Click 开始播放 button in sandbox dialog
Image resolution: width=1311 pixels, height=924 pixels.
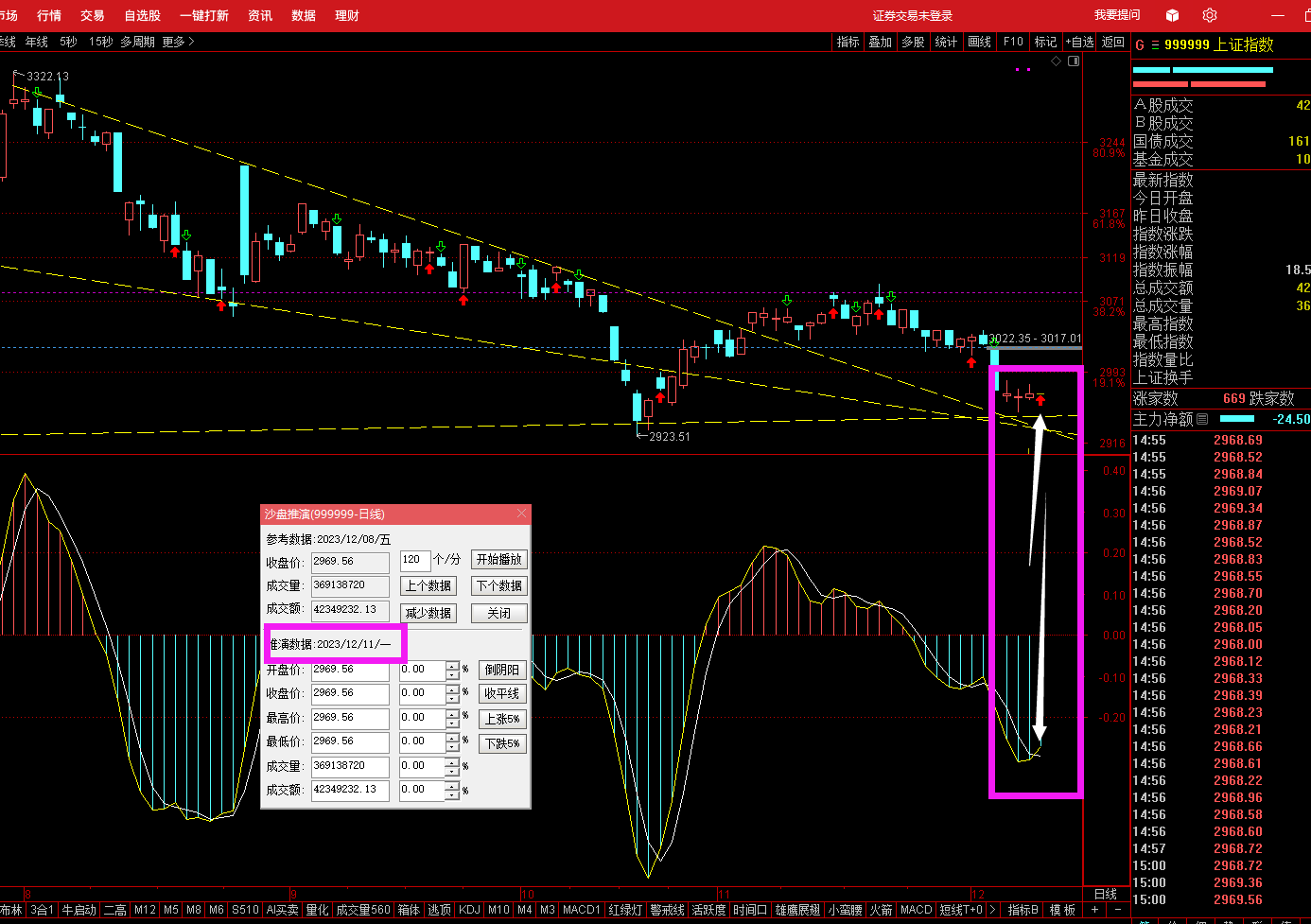(x=499, y=560)
